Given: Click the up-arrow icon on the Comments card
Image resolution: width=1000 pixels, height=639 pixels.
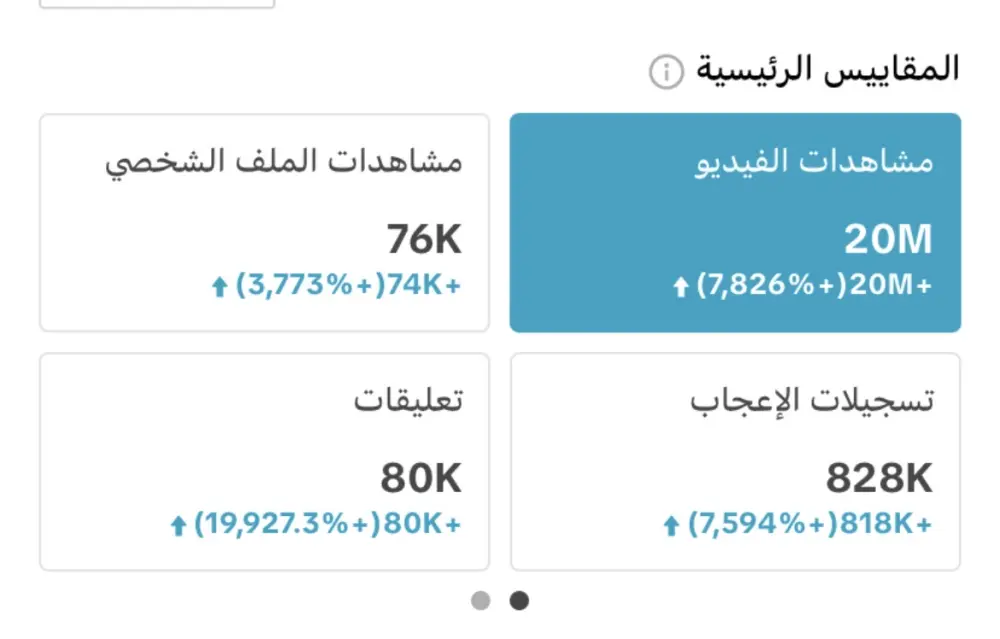Looking at the screenshot, I should pos(177,522).
